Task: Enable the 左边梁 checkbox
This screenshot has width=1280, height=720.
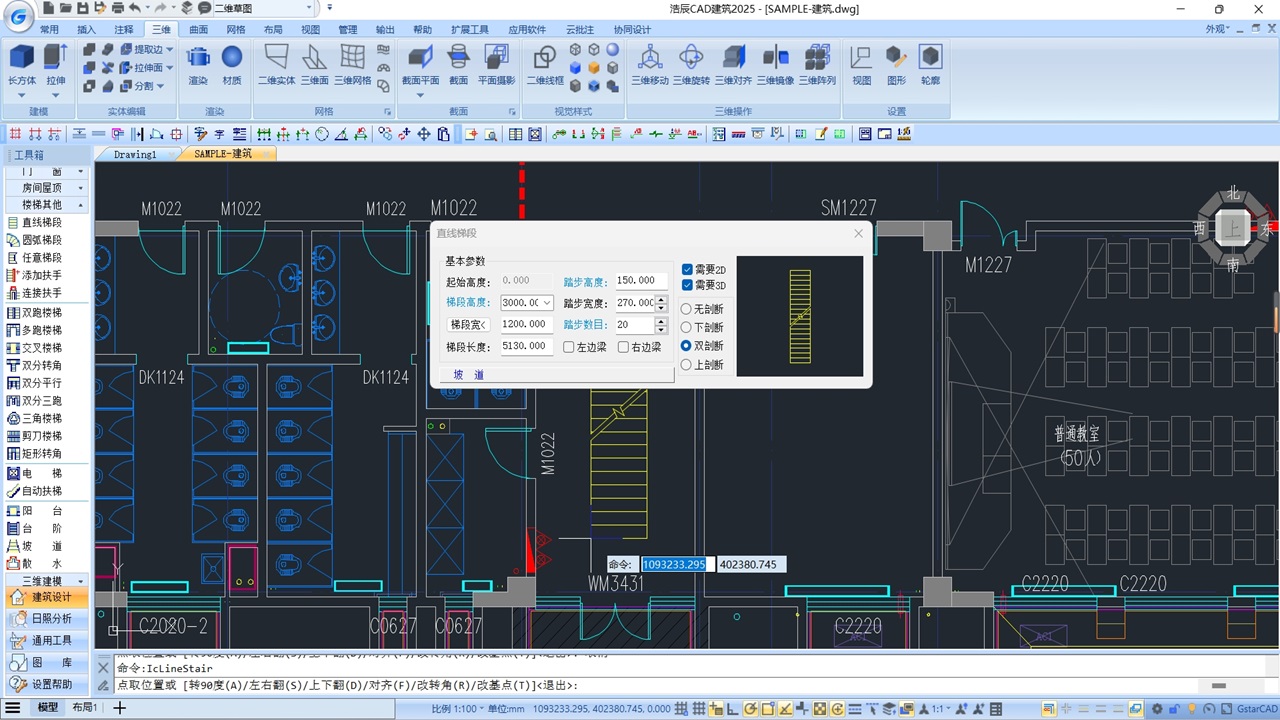Action: coord(569,347)
